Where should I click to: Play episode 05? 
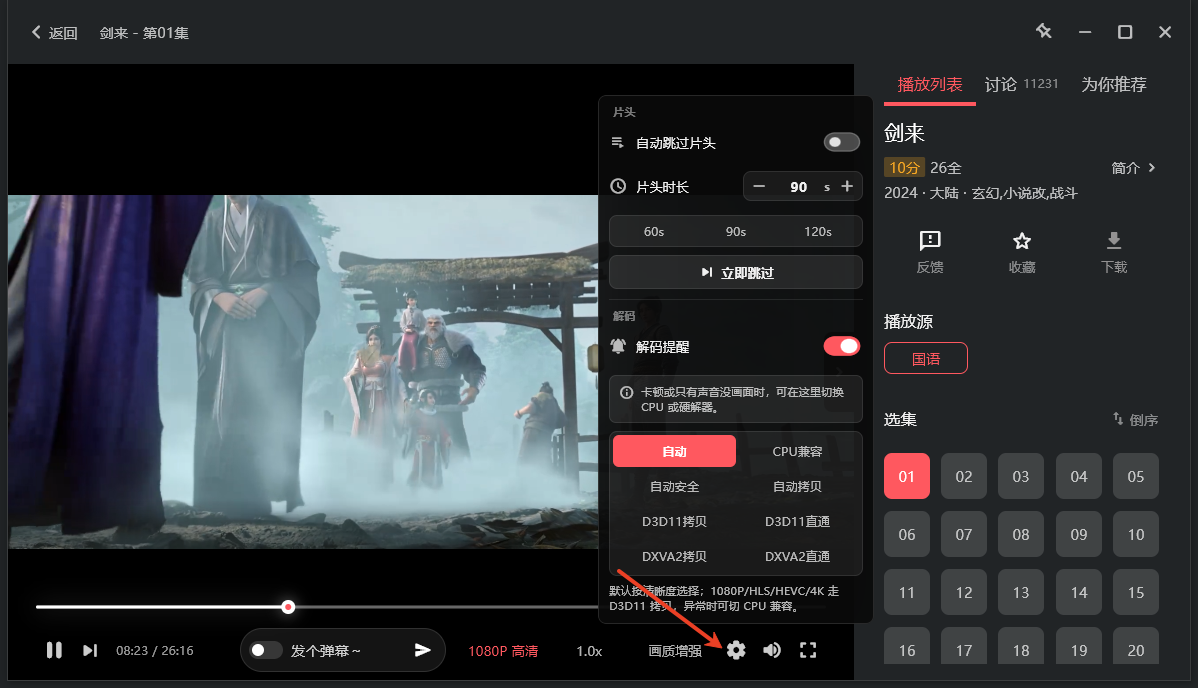pyautogui.click(x=1136, y=476)
